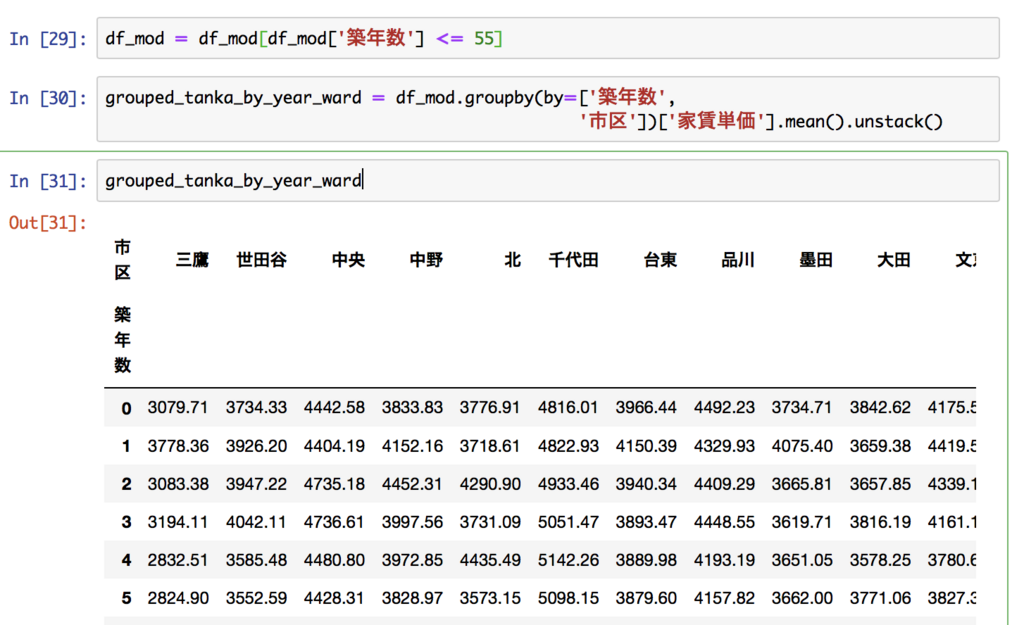Click row index 5 in the table
1024x625 pixels.
[126, 598]
